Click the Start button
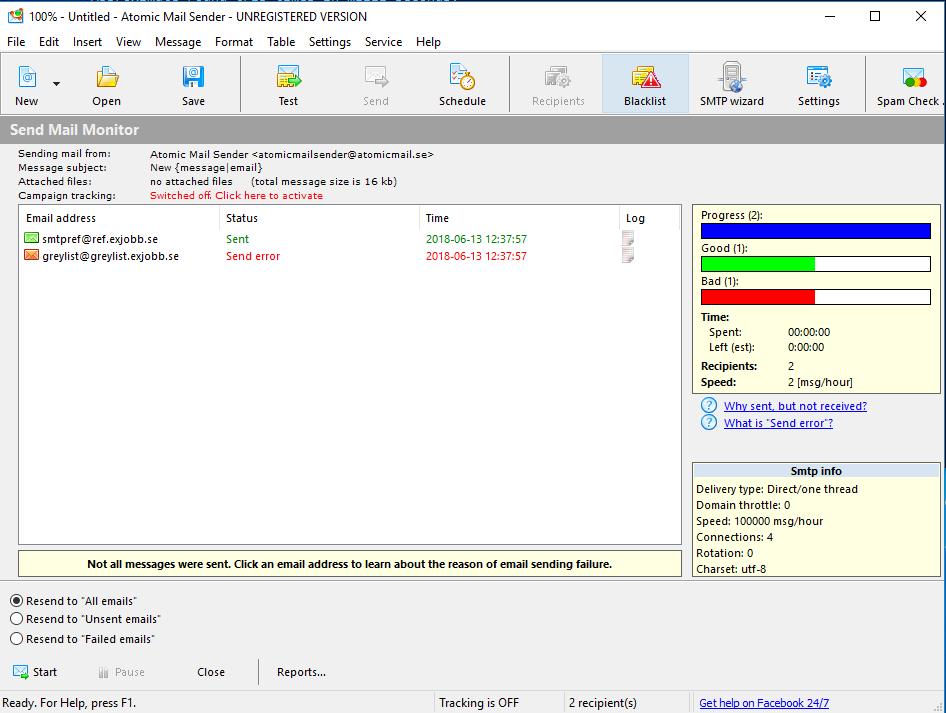The width and height of the screenshot is (946, 713). coord(35,672)
